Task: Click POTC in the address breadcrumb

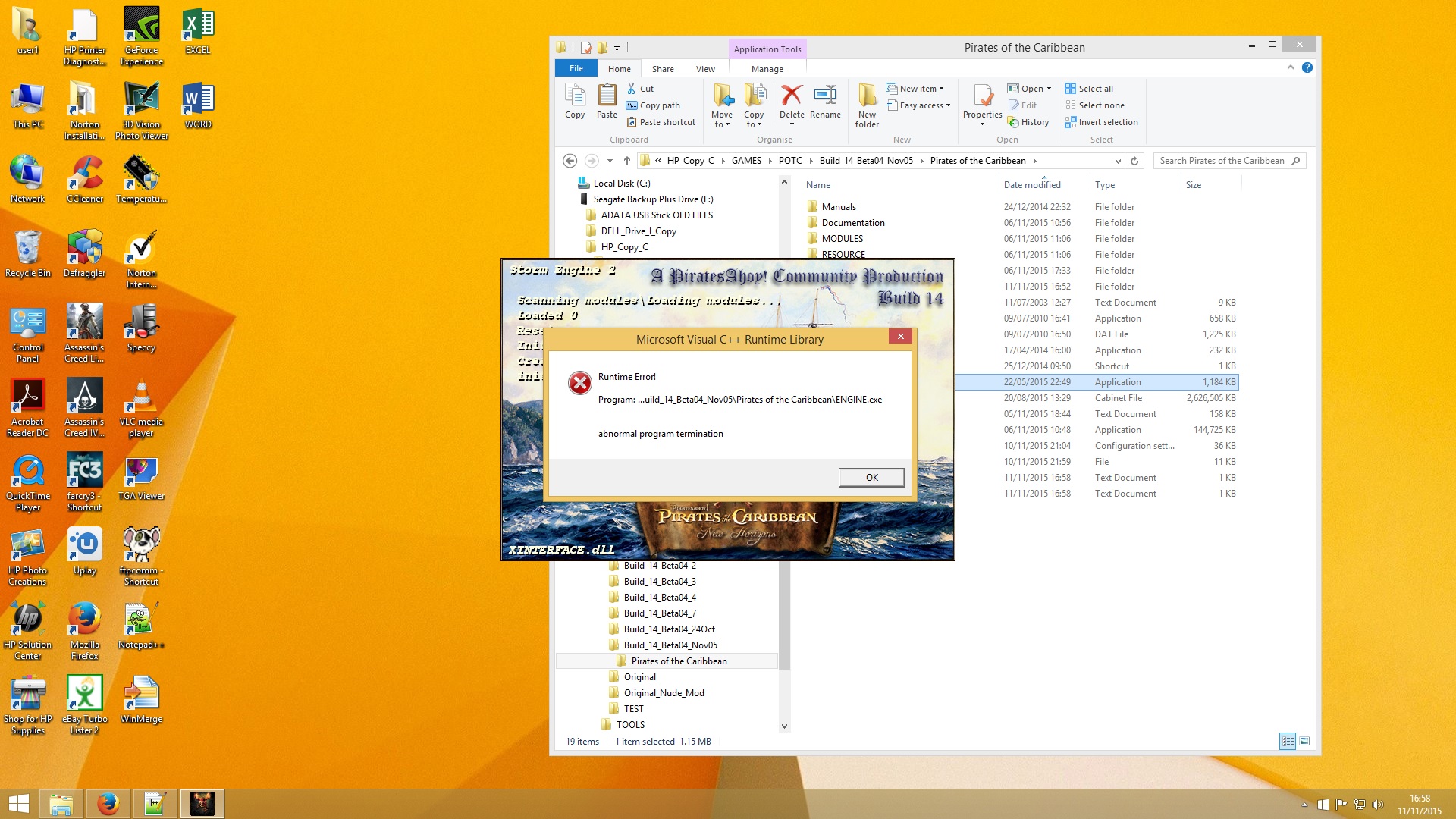Action: coord(790,161)
